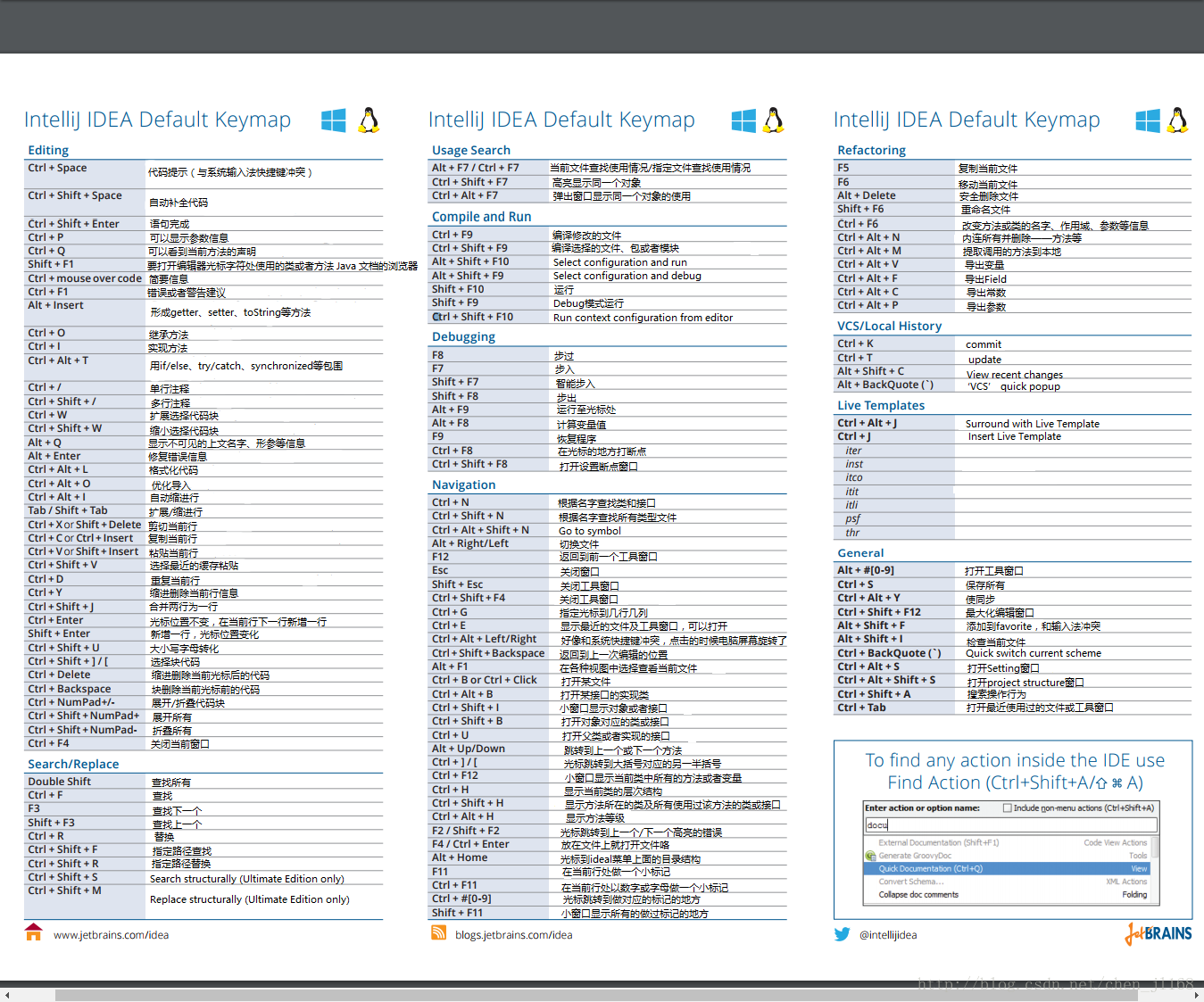The width and height of the screenshot is (1204, 1002).
Task: Select the External Documentation result
Action: (x=1007, y=842)
